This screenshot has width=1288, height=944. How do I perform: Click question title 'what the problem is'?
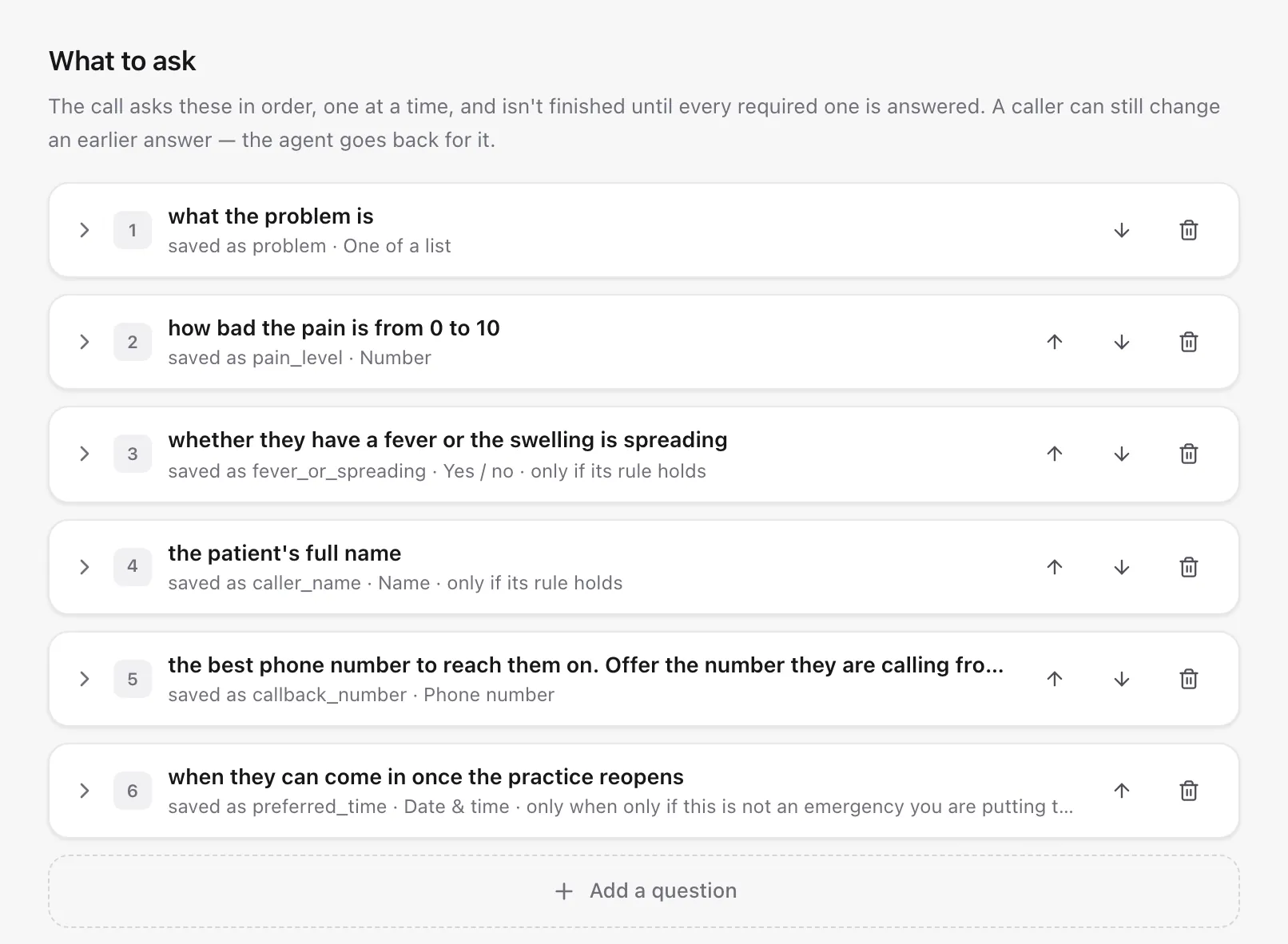[271, 216]
